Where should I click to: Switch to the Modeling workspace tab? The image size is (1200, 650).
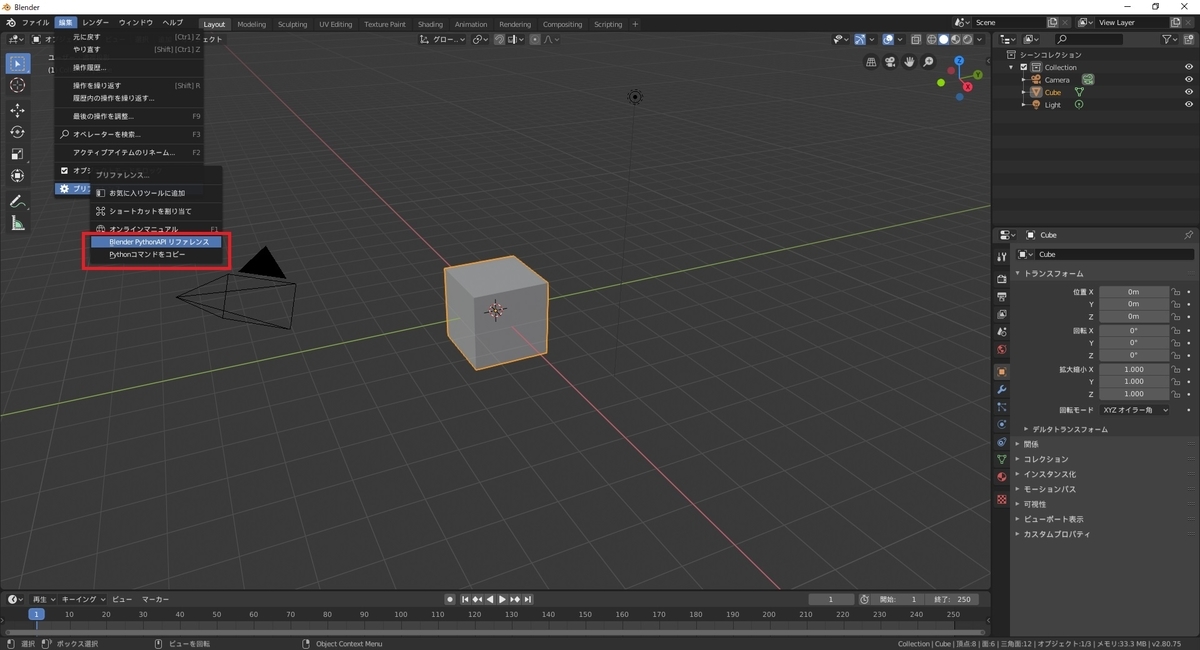251,24
